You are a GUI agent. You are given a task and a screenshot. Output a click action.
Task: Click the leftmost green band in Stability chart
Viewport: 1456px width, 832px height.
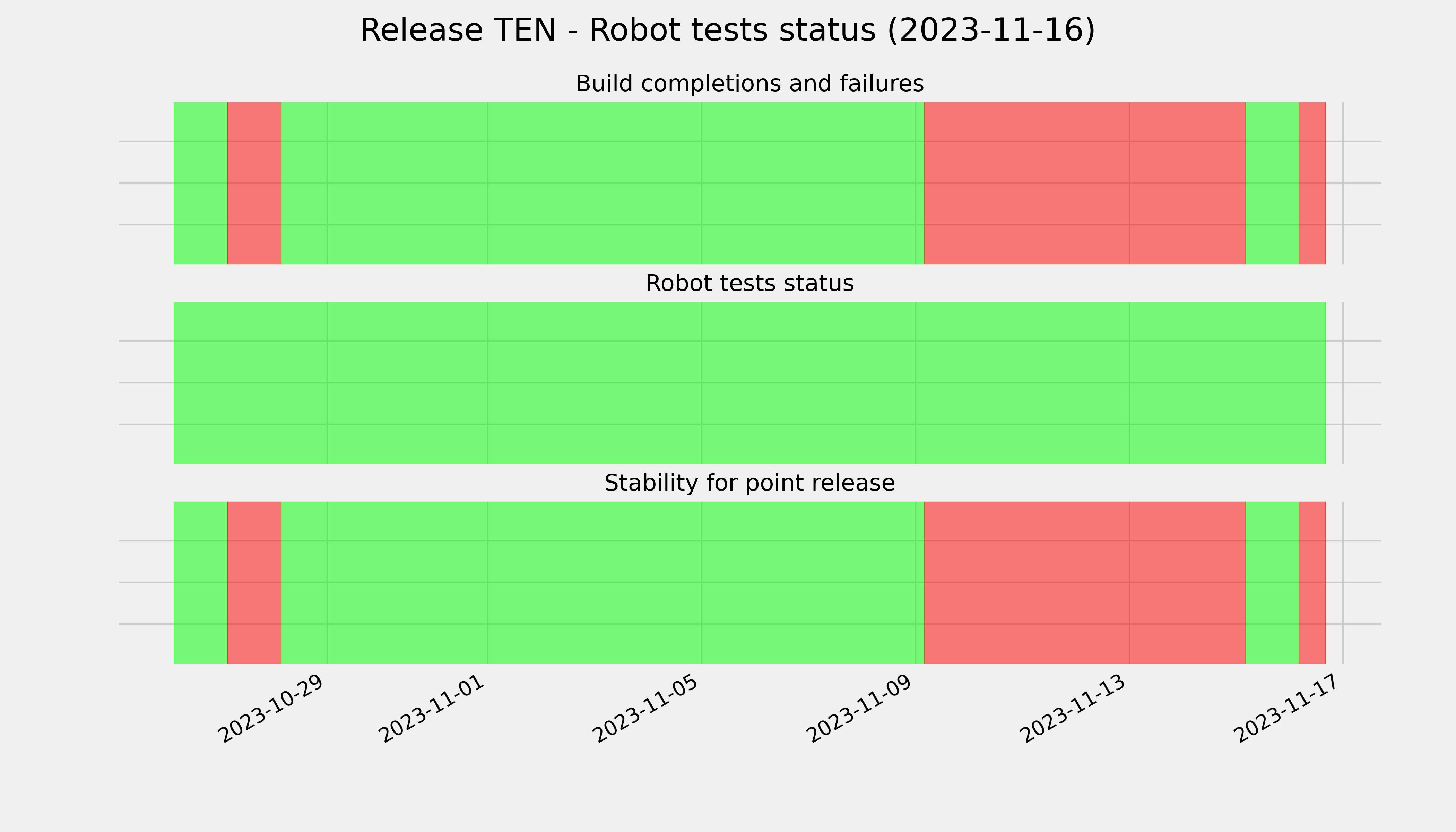coord(201,583)
